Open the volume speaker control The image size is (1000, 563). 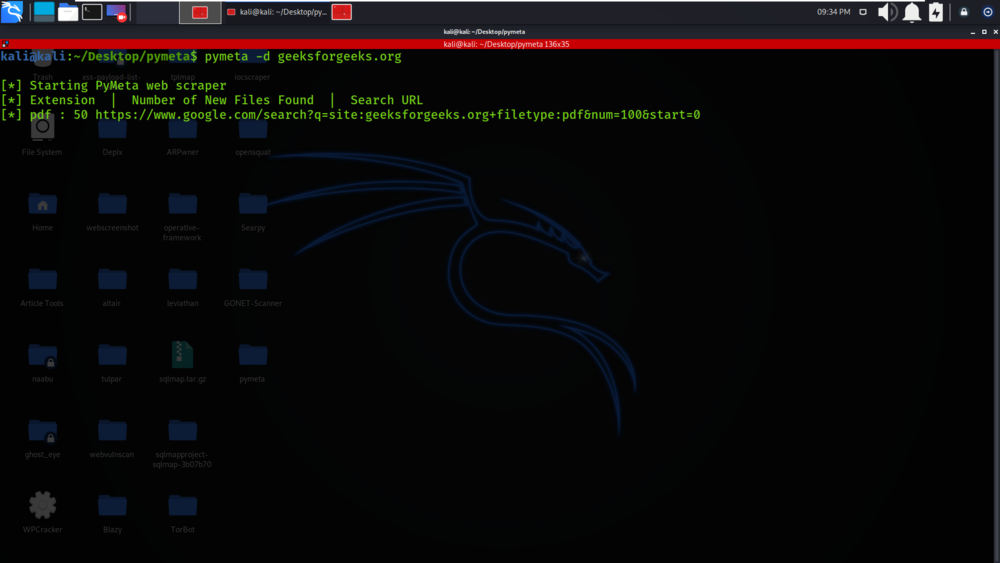coord(887,12)
